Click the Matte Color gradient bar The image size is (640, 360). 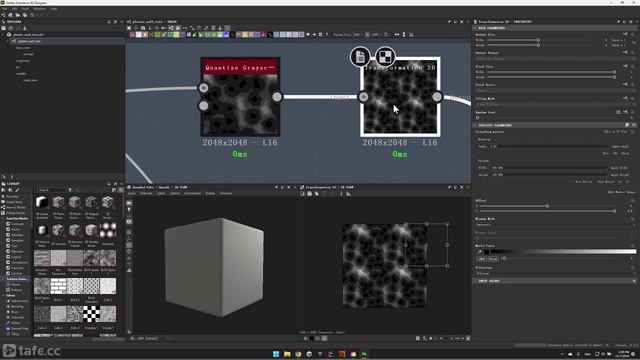pos(563,252)
